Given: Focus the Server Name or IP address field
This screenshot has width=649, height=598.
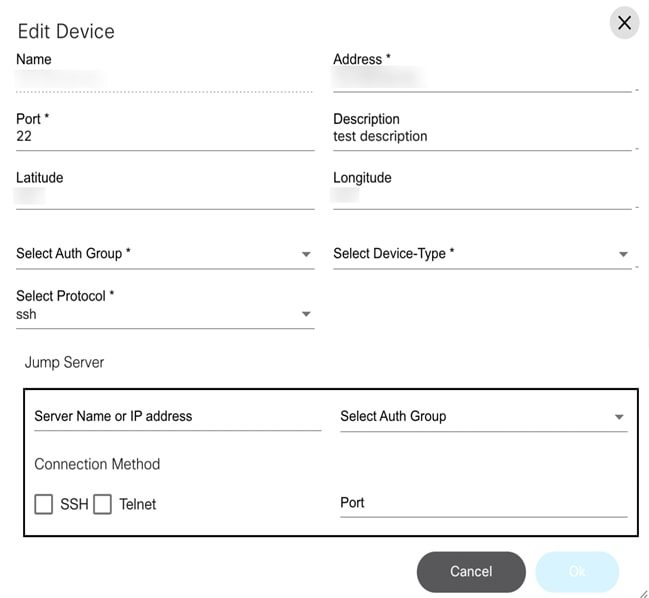Looking at the screenshot, I should coord(177,416).
